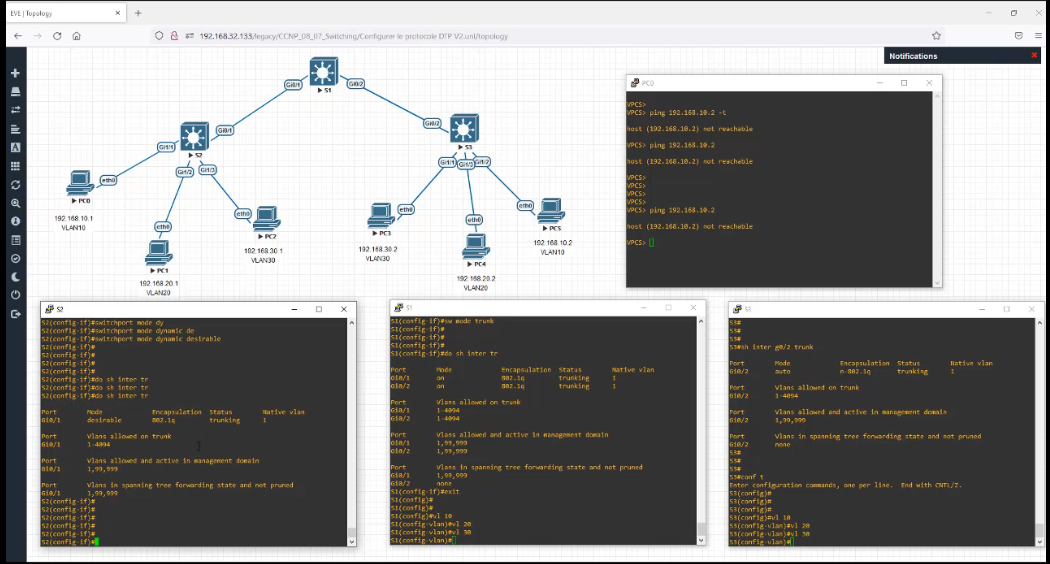Click the Logout icon in sidebar

coord(15,314)
